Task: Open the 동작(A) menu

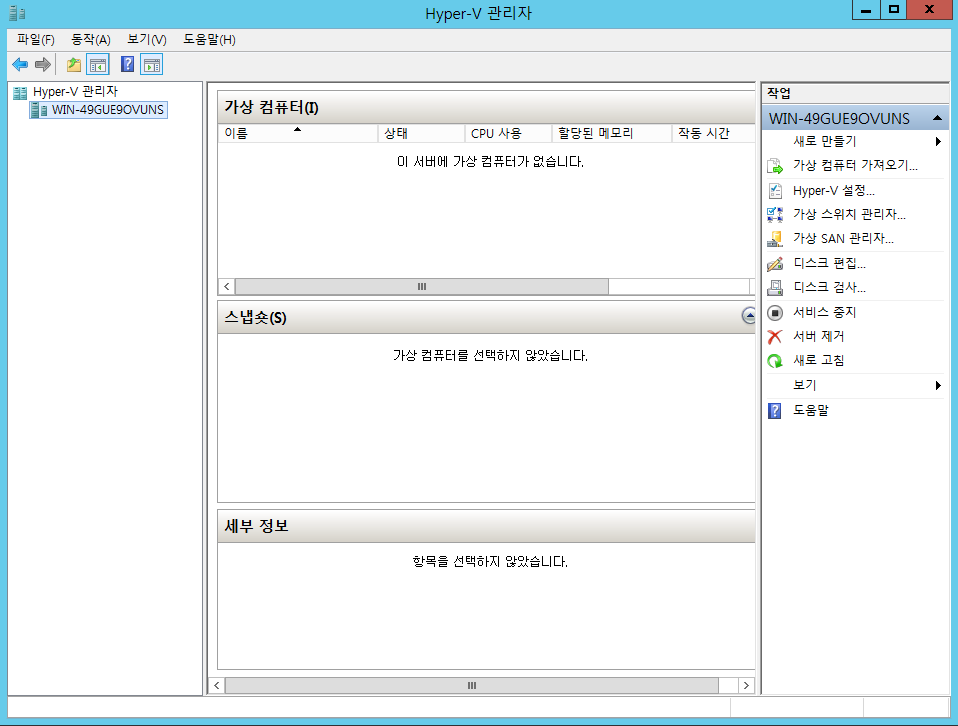Action: click(90, 40)
